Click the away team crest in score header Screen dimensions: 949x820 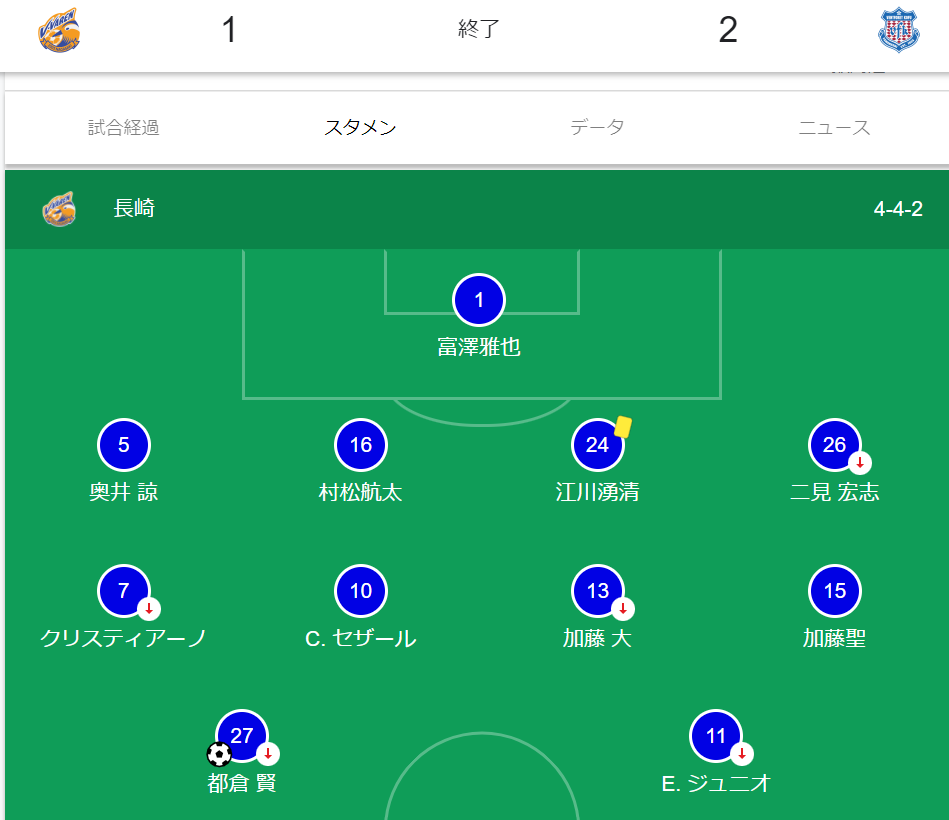899,30
